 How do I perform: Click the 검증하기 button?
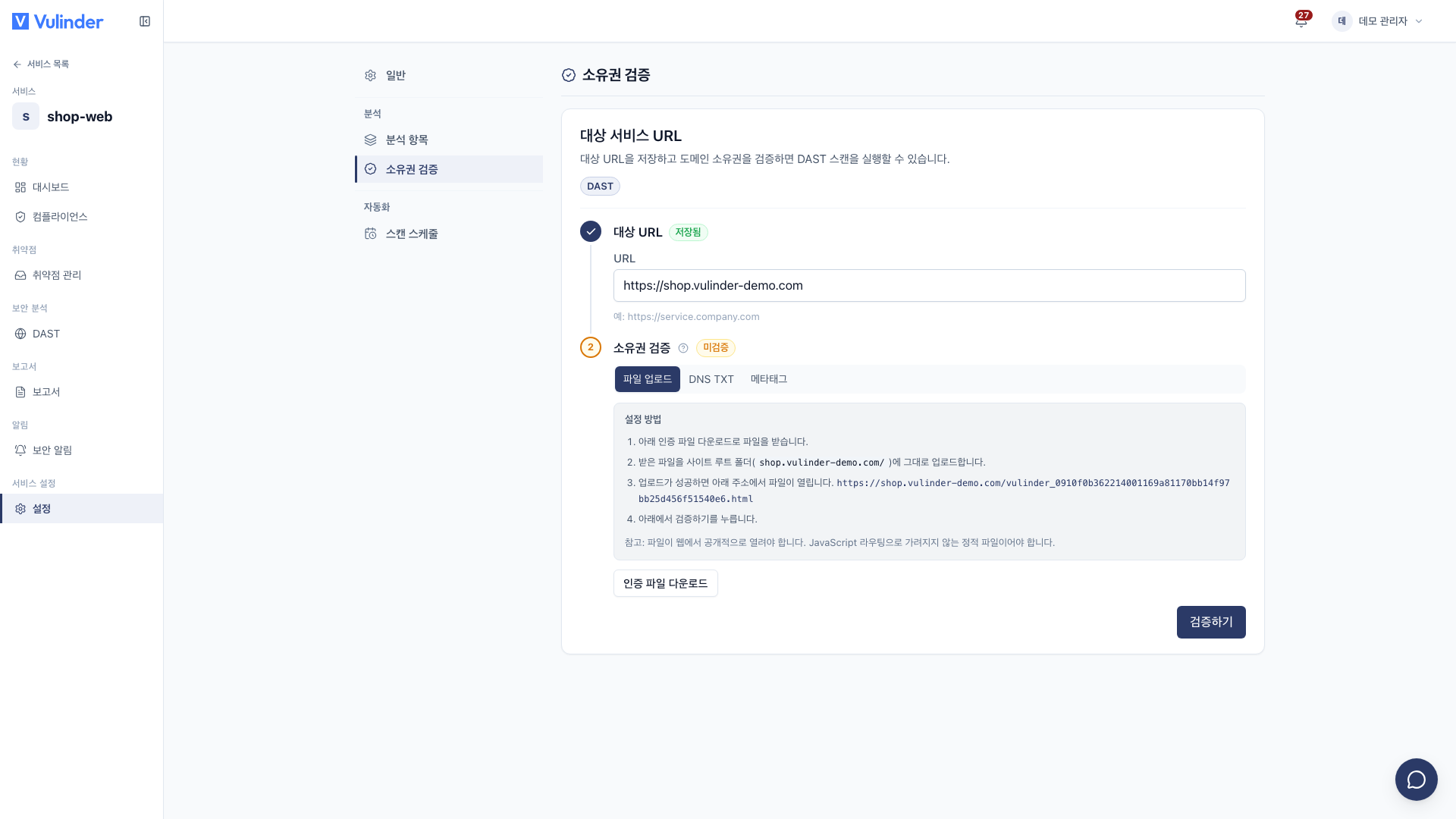tap(1211, 622)
